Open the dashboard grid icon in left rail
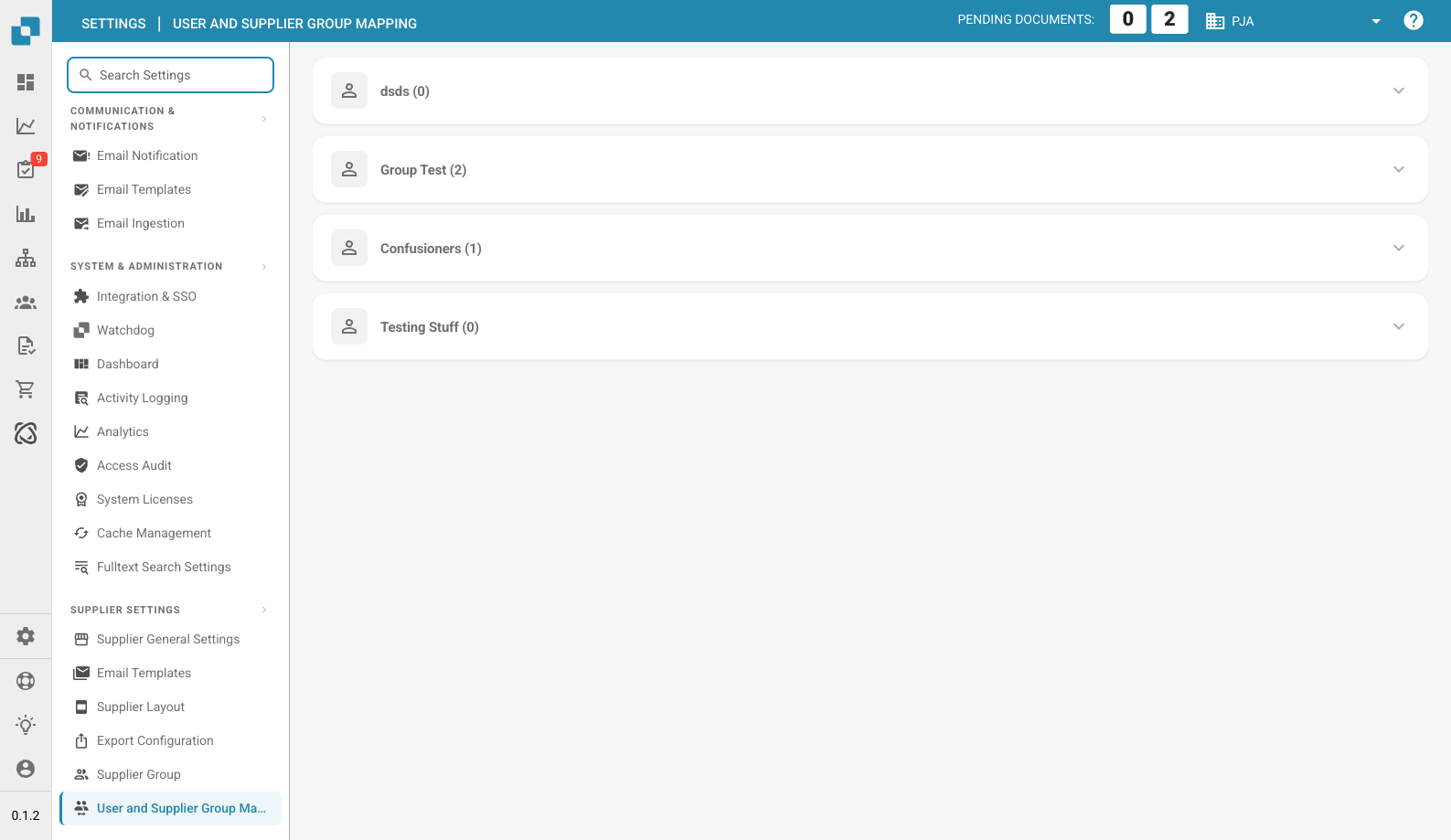Viewport: 1451px width, 840px height. tap(26, 82)
